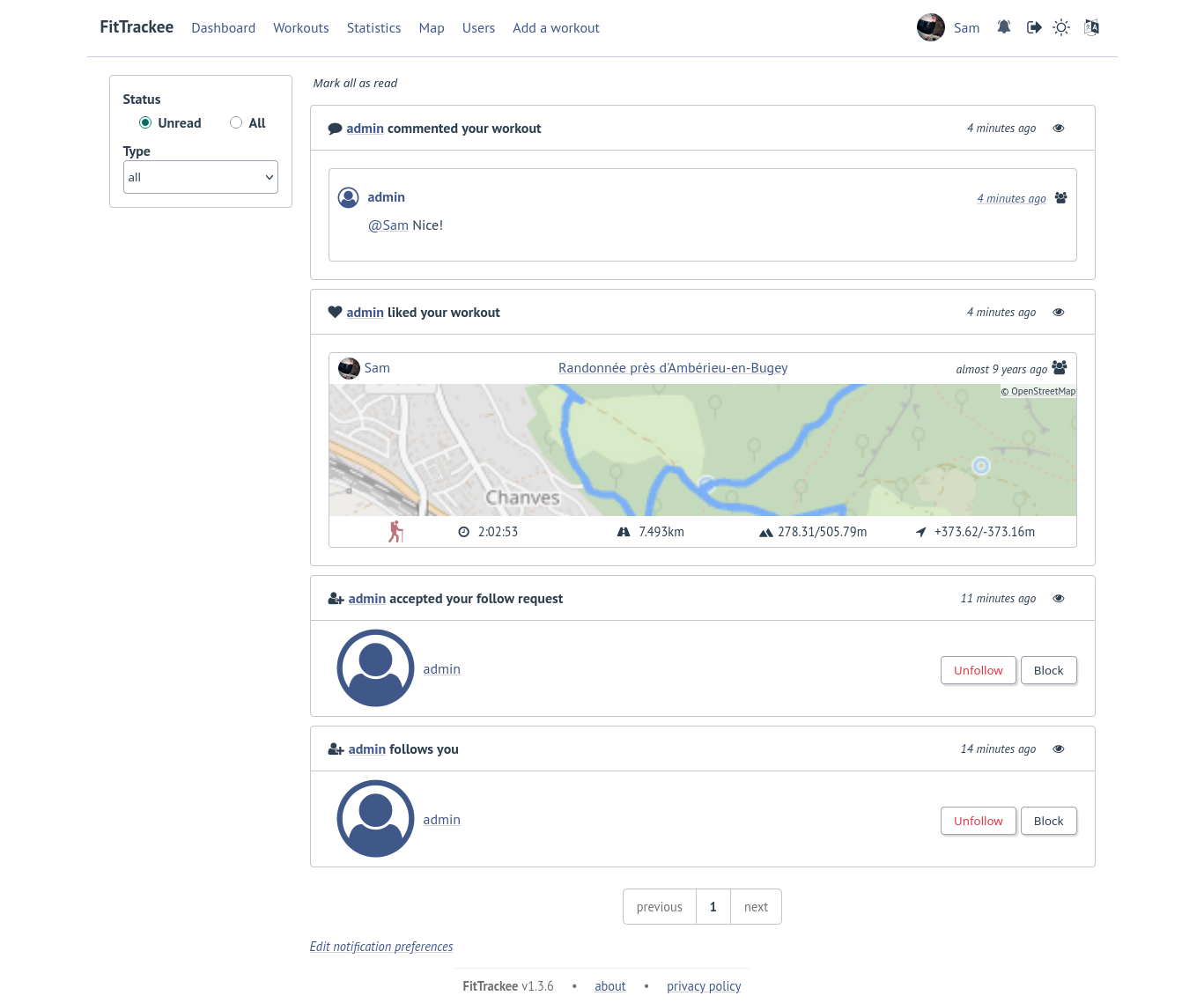1204x1003 pixels.
Task: Open the 'privacy policy' footer link
Action: tap(704, 986)
